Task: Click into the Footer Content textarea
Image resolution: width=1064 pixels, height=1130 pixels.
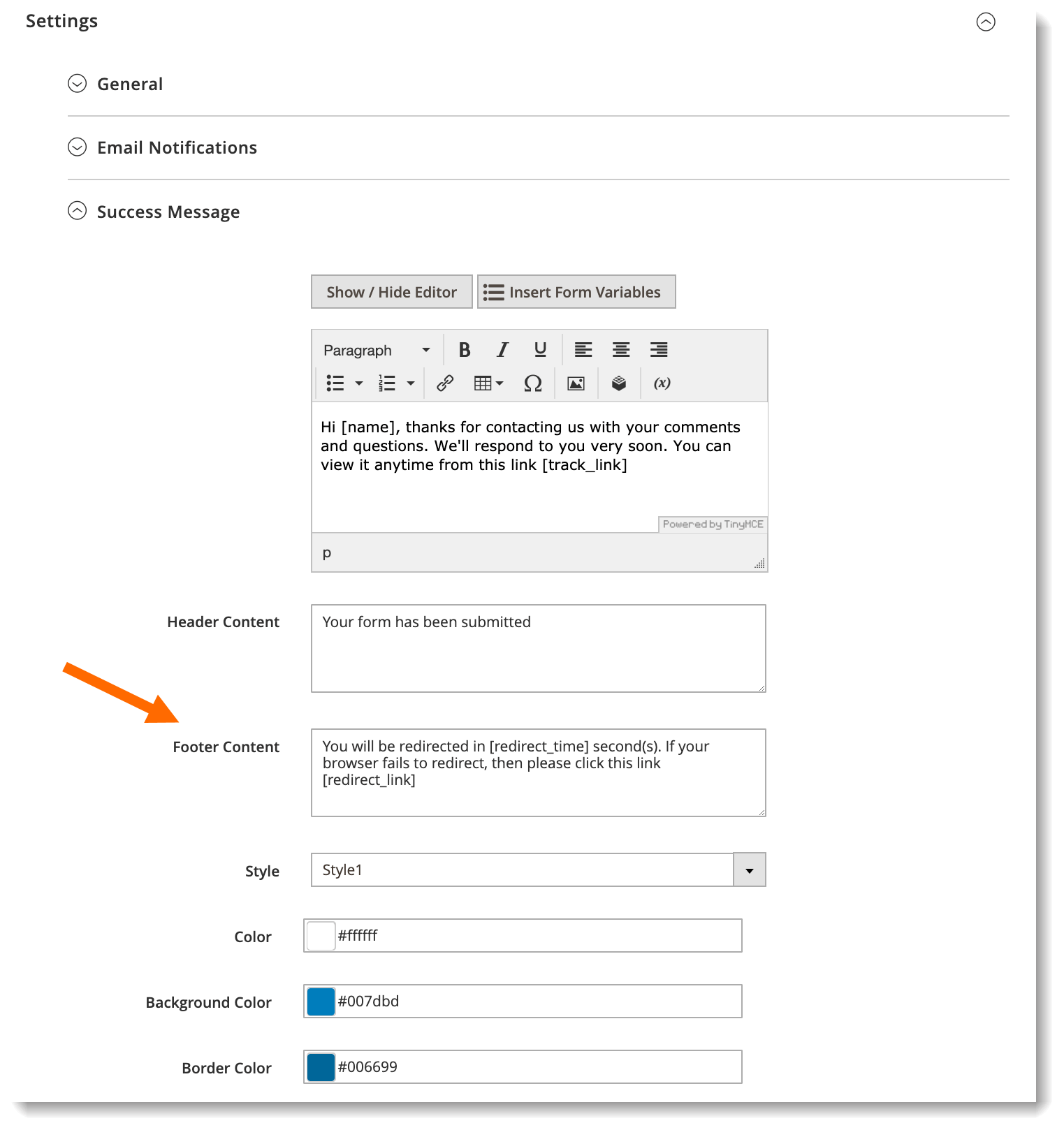Action: tap(539, 773)
